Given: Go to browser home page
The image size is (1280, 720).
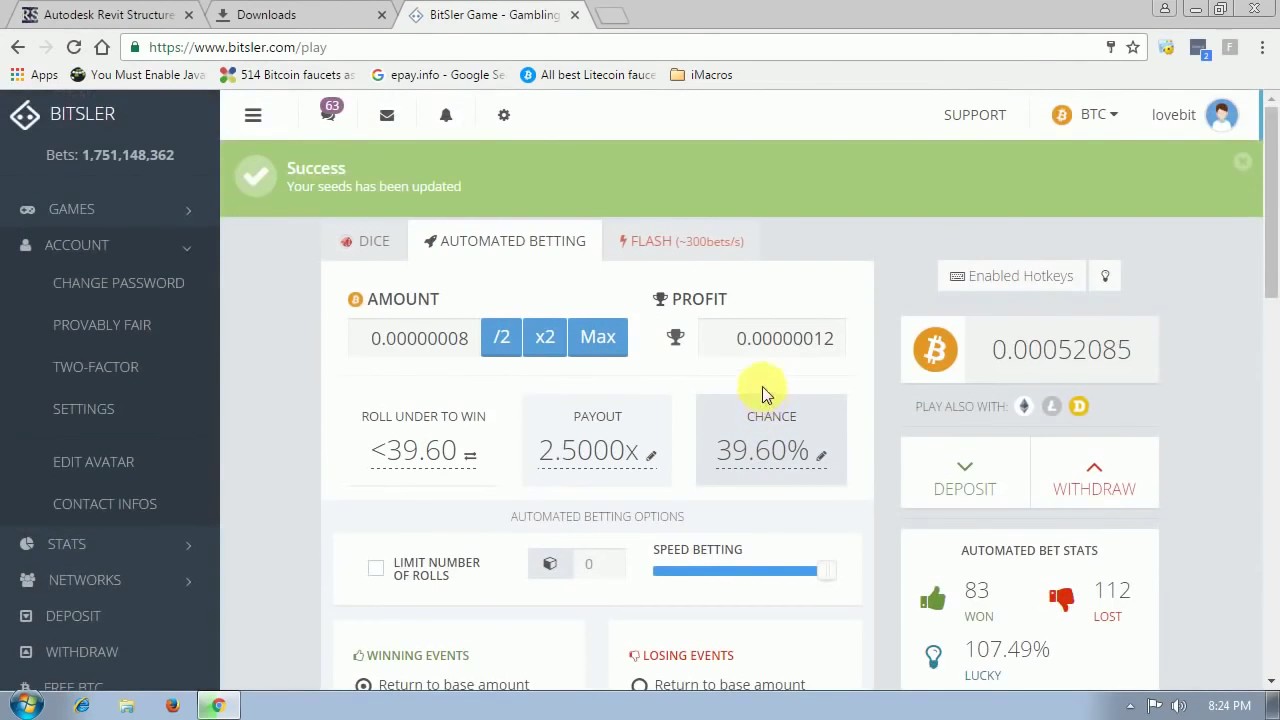Looking at the screenshot, I should [102, 47].
